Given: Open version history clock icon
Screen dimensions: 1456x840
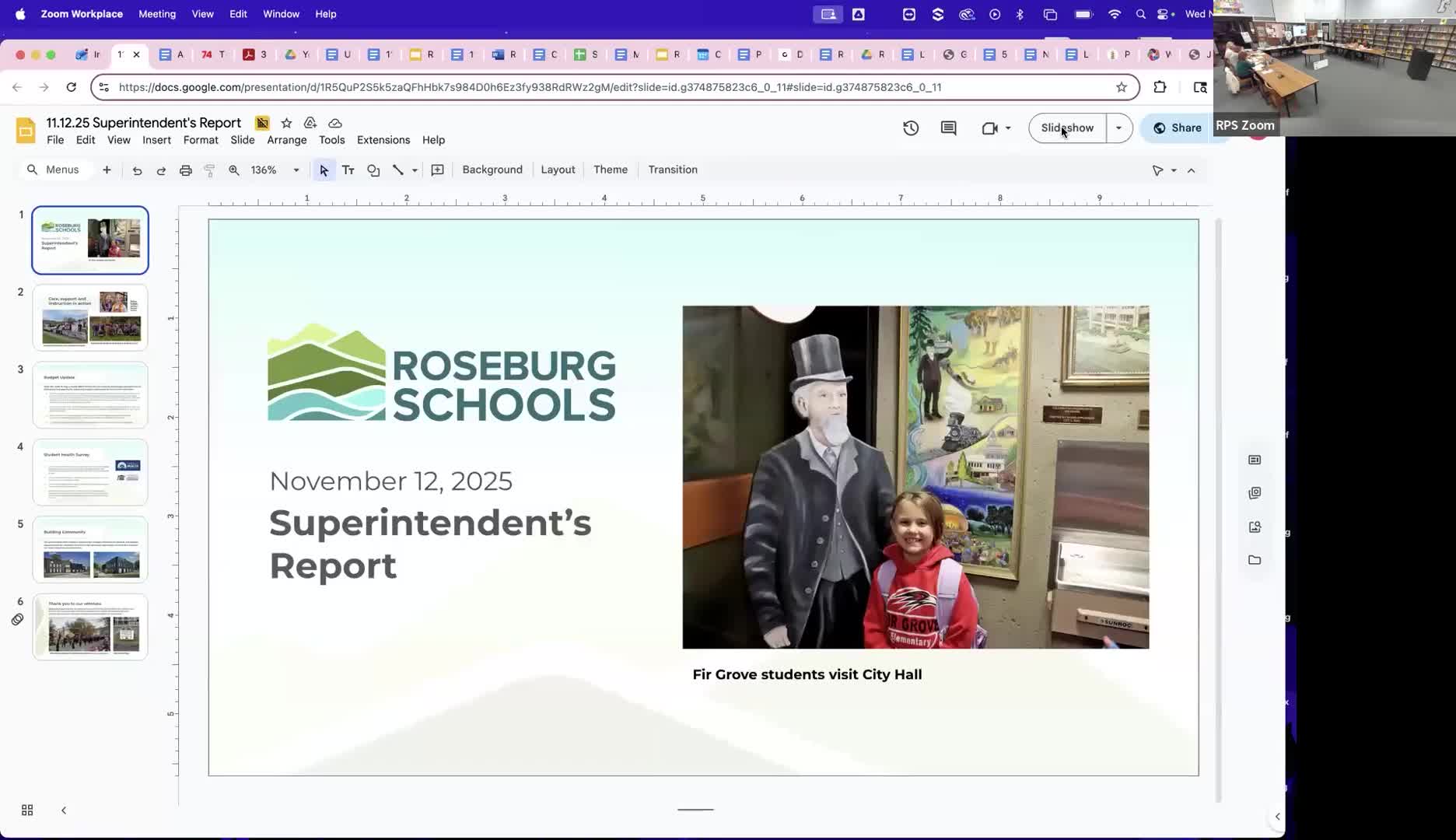Looking at the screenshot, I should 911,128.
